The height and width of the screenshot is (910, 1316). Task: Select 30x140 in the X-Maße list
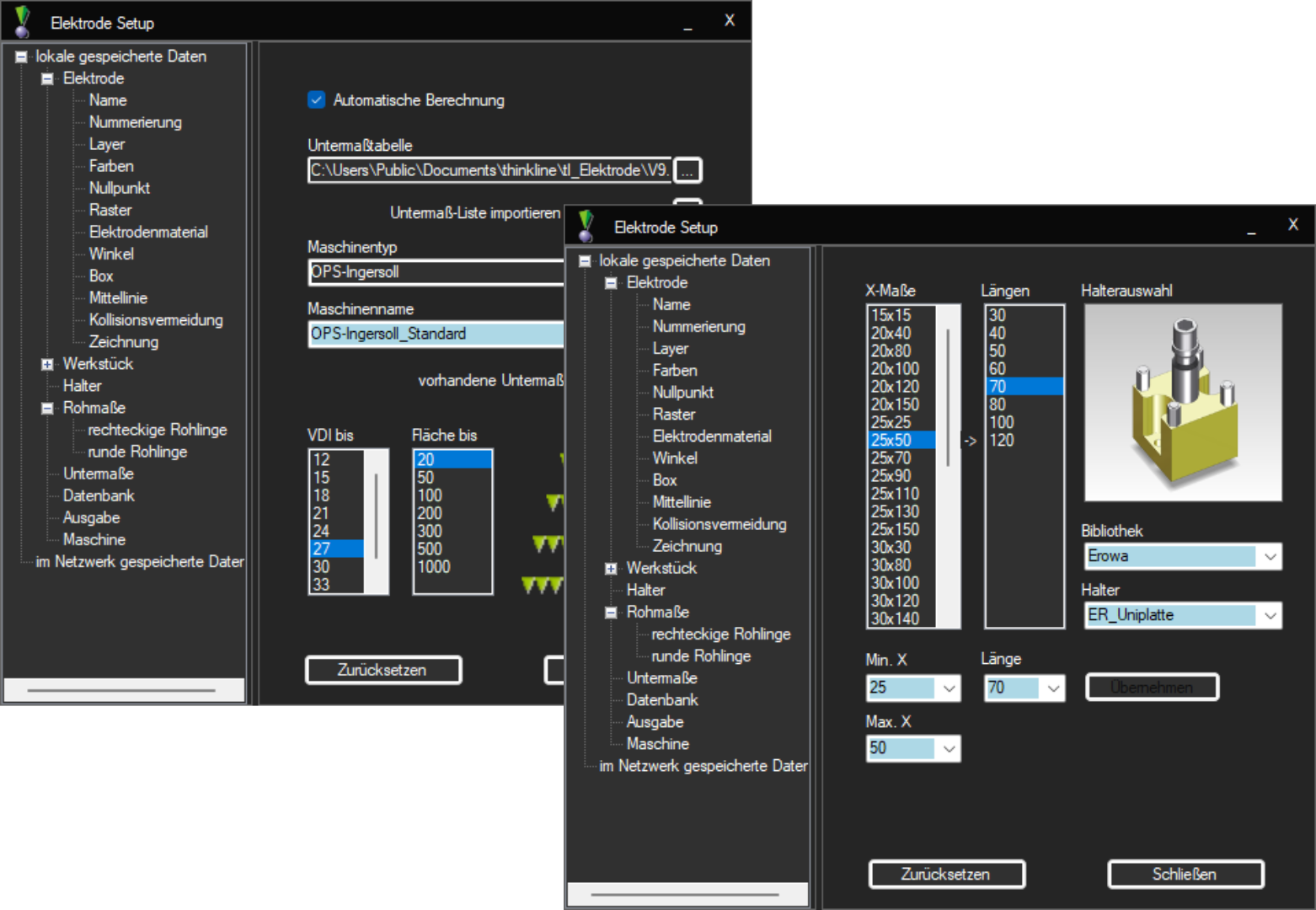902,618
